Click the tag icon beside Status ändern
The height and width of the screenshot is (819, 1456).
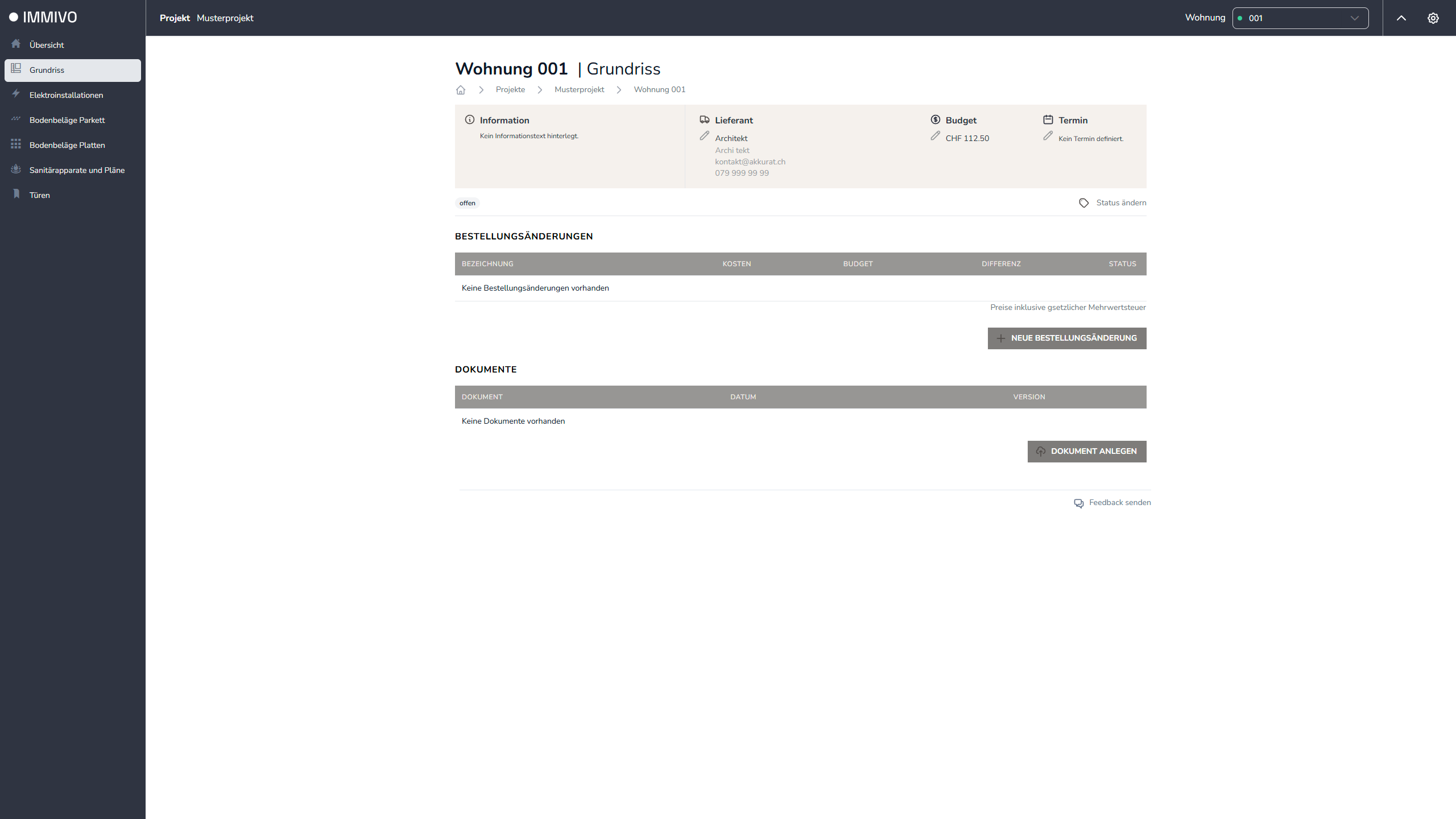(x=1083, y=203)
